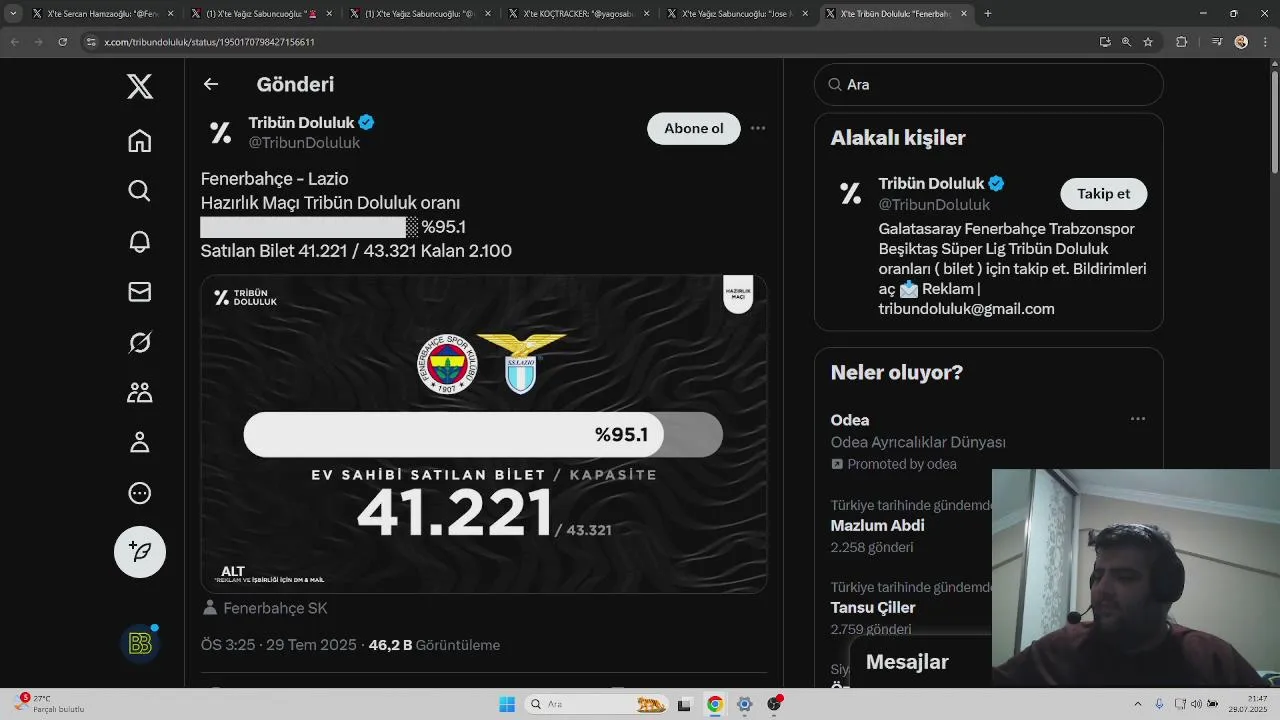Open Tansu Çiller trend
The image size is (1280, 720).
873,607
